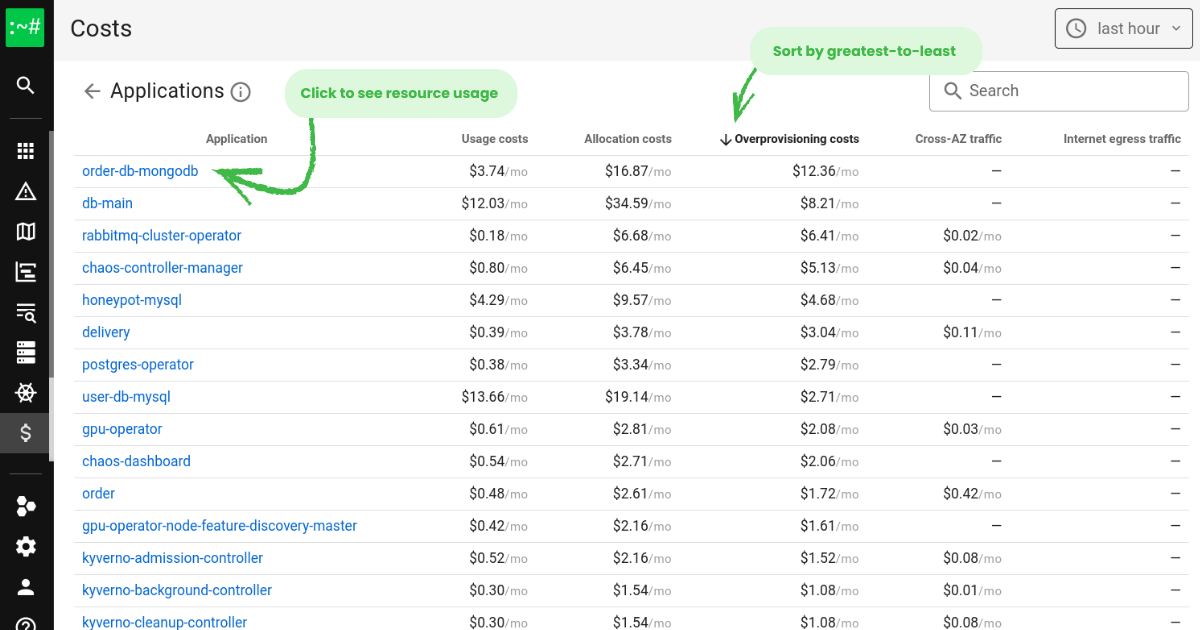
Task: Open the nodes server stack icon
Action: point(26,352)
